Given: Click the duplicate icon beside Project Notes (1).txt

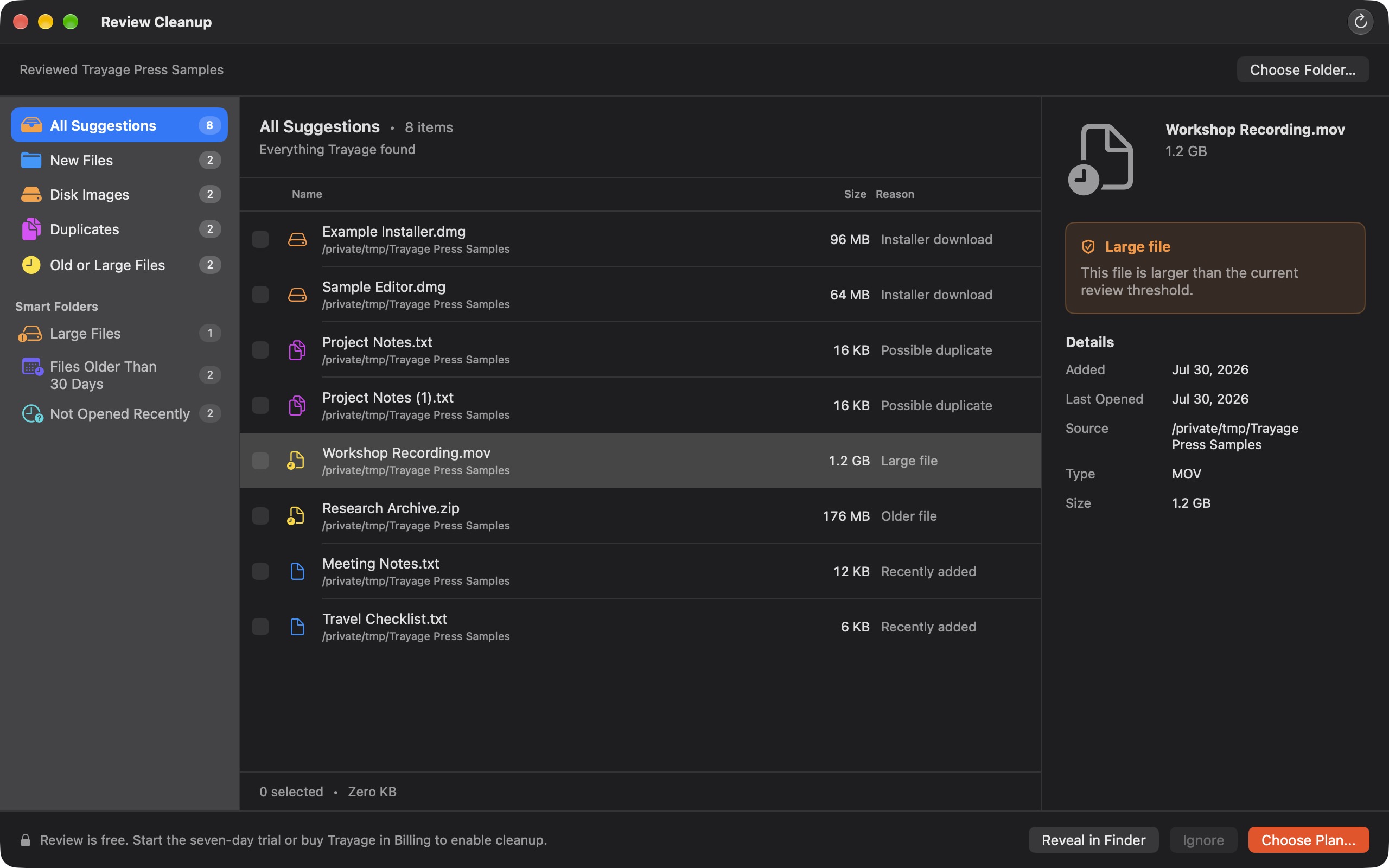Looking at the screenshot, I should pyautogui.click(x=297, y=405).
